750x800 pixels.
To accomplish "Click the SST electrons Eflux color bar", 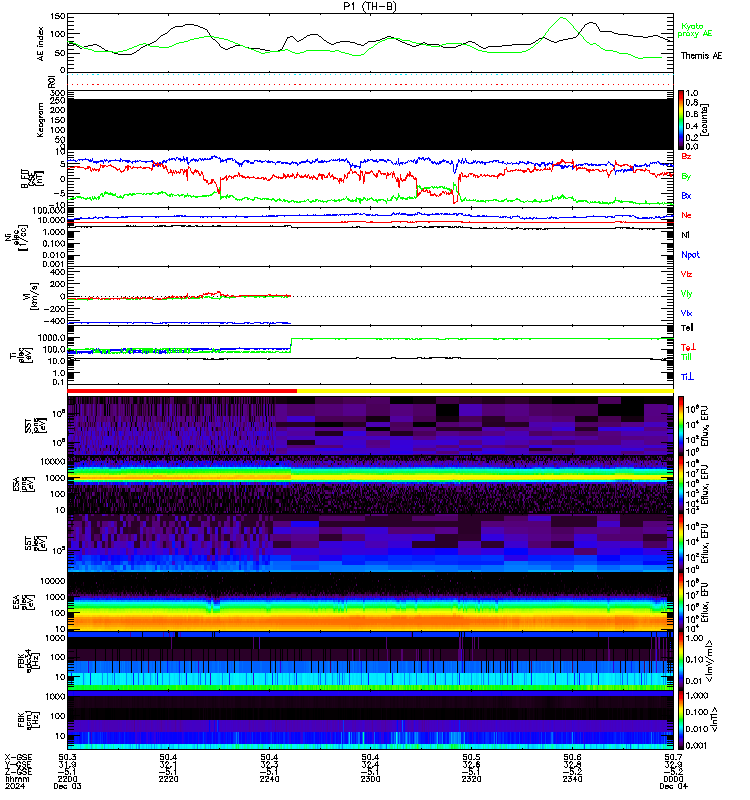I will click(x=681, y=543).
